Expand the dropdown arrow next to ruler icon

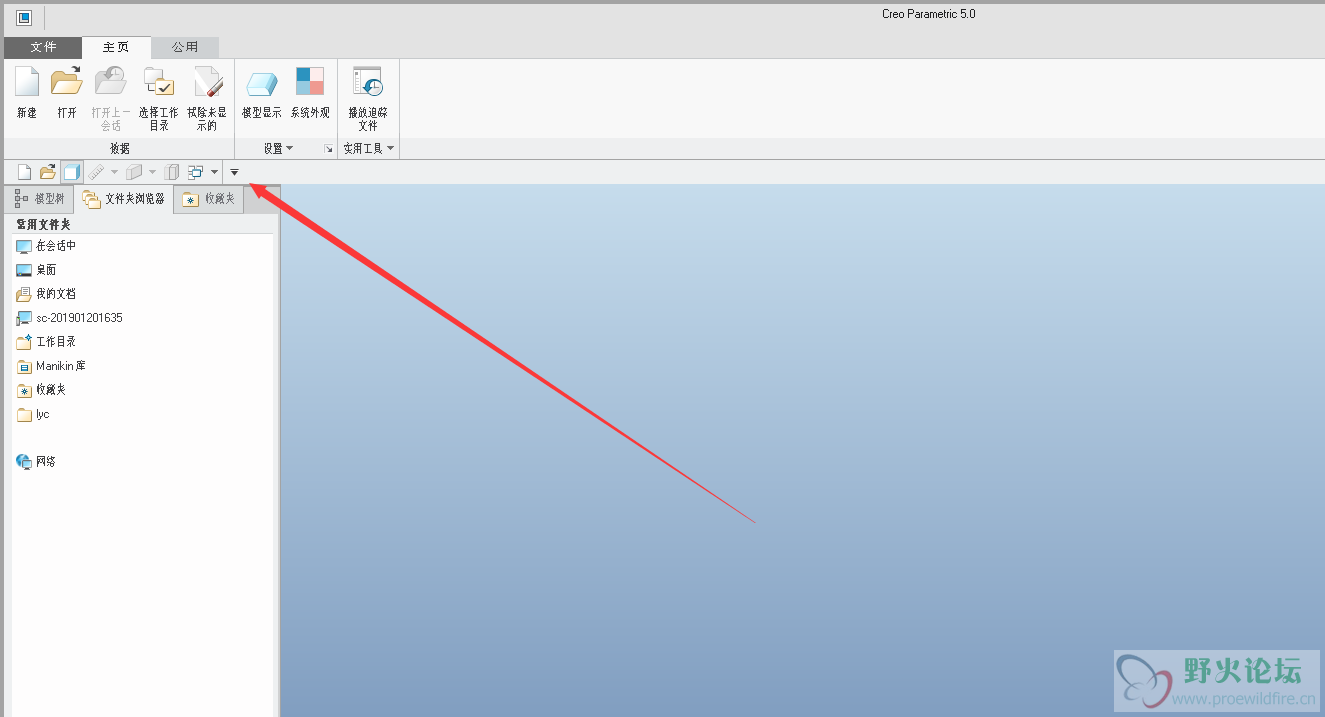[x=114, y=172]
